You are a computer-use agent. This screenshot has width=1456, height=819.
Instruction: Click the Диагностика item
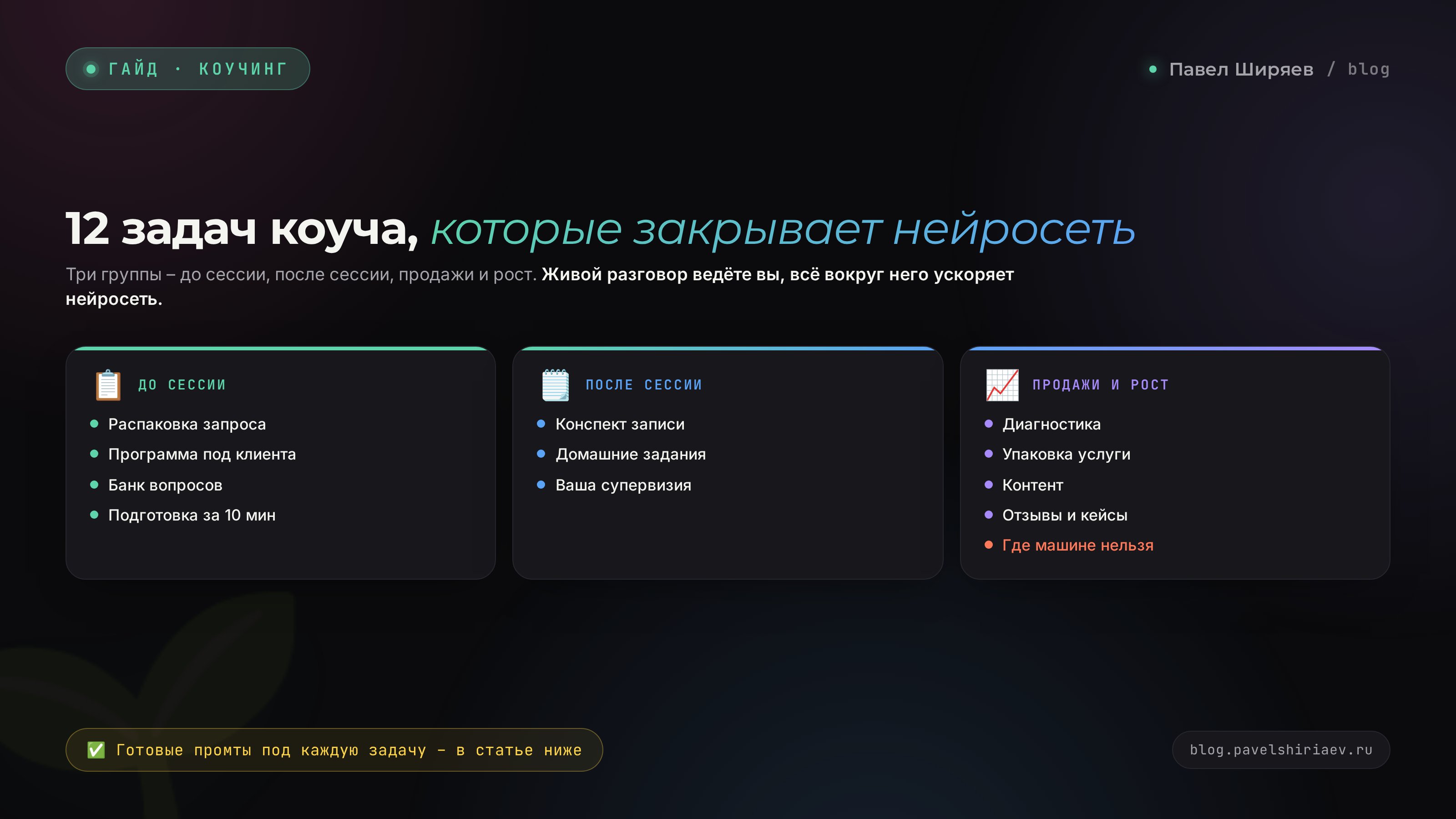point(1052,424)
